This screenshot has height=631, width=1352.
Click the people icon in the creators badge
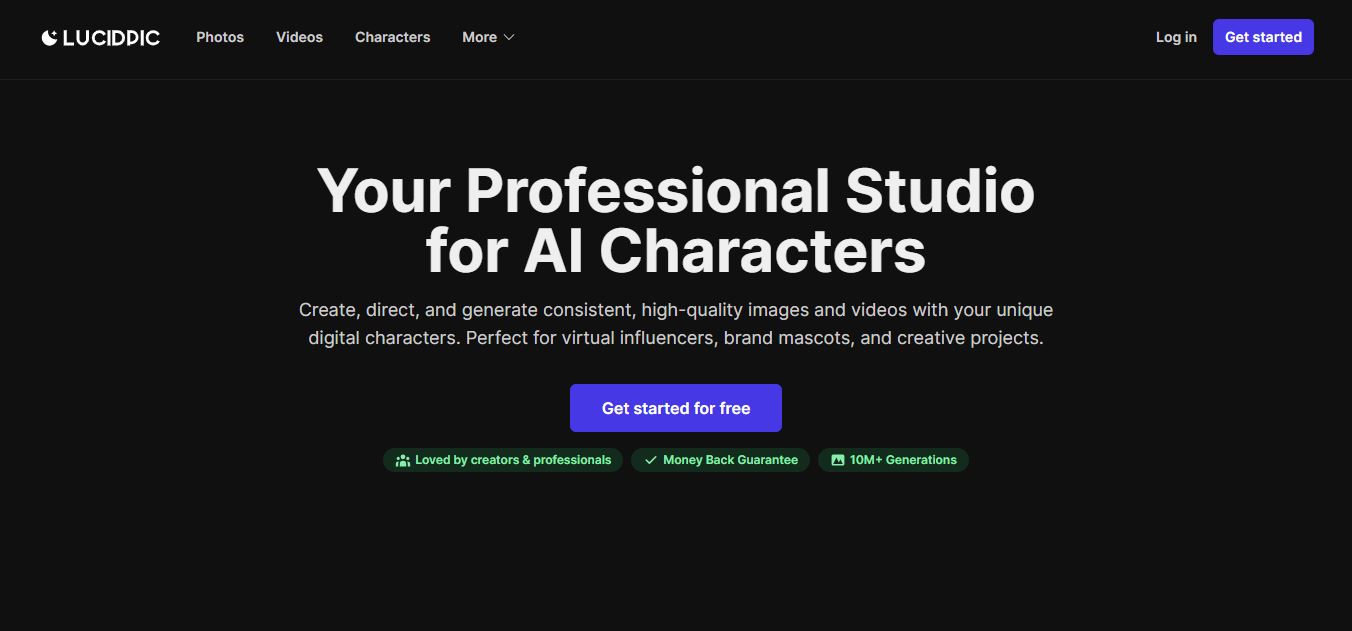(x=403, y=460)
